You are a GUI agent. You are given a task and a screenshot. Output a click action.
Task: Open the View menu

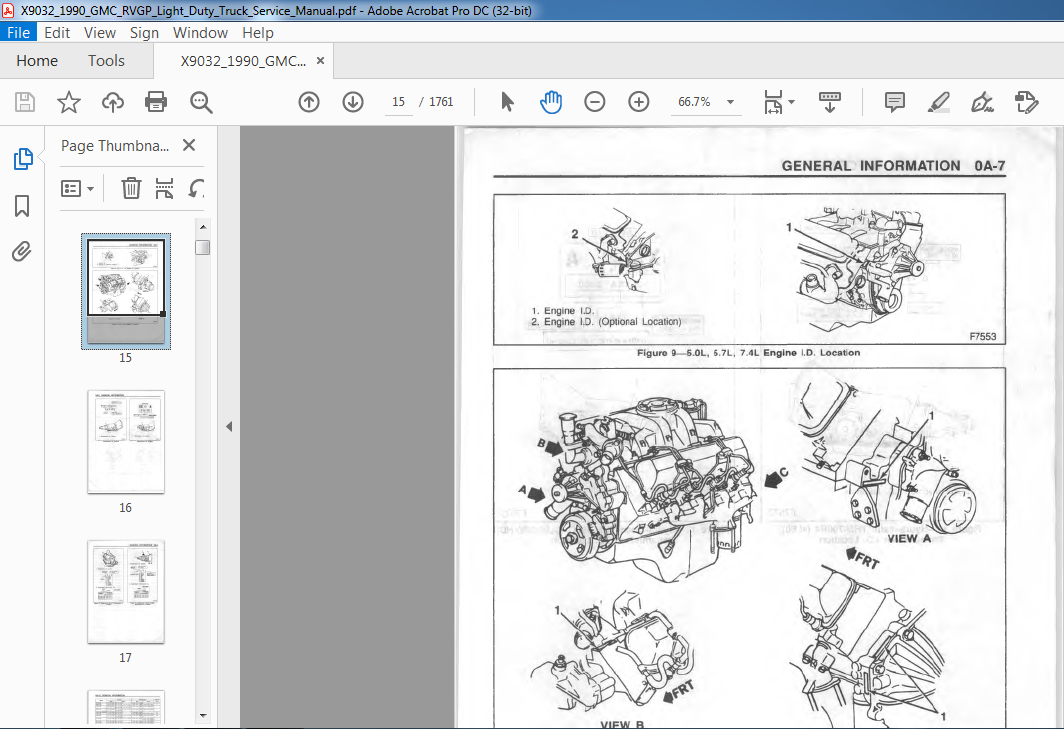tap(100, 33)
